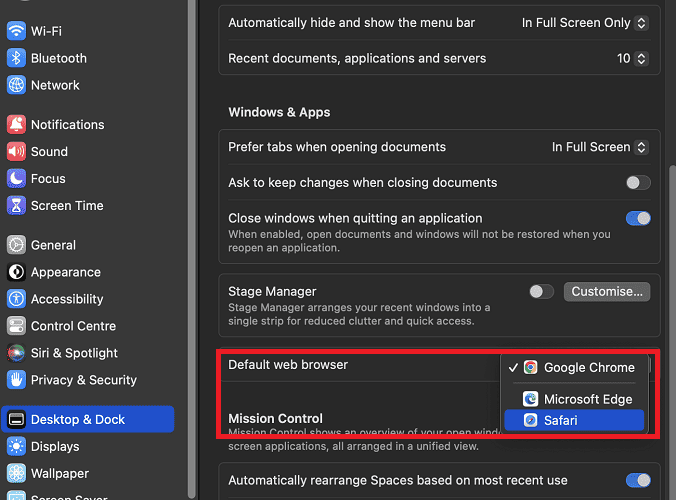Select the Bluetooth icon in sidebar
Image resolution: width=676 pixels, height=500 pixels.
point(16,58)
